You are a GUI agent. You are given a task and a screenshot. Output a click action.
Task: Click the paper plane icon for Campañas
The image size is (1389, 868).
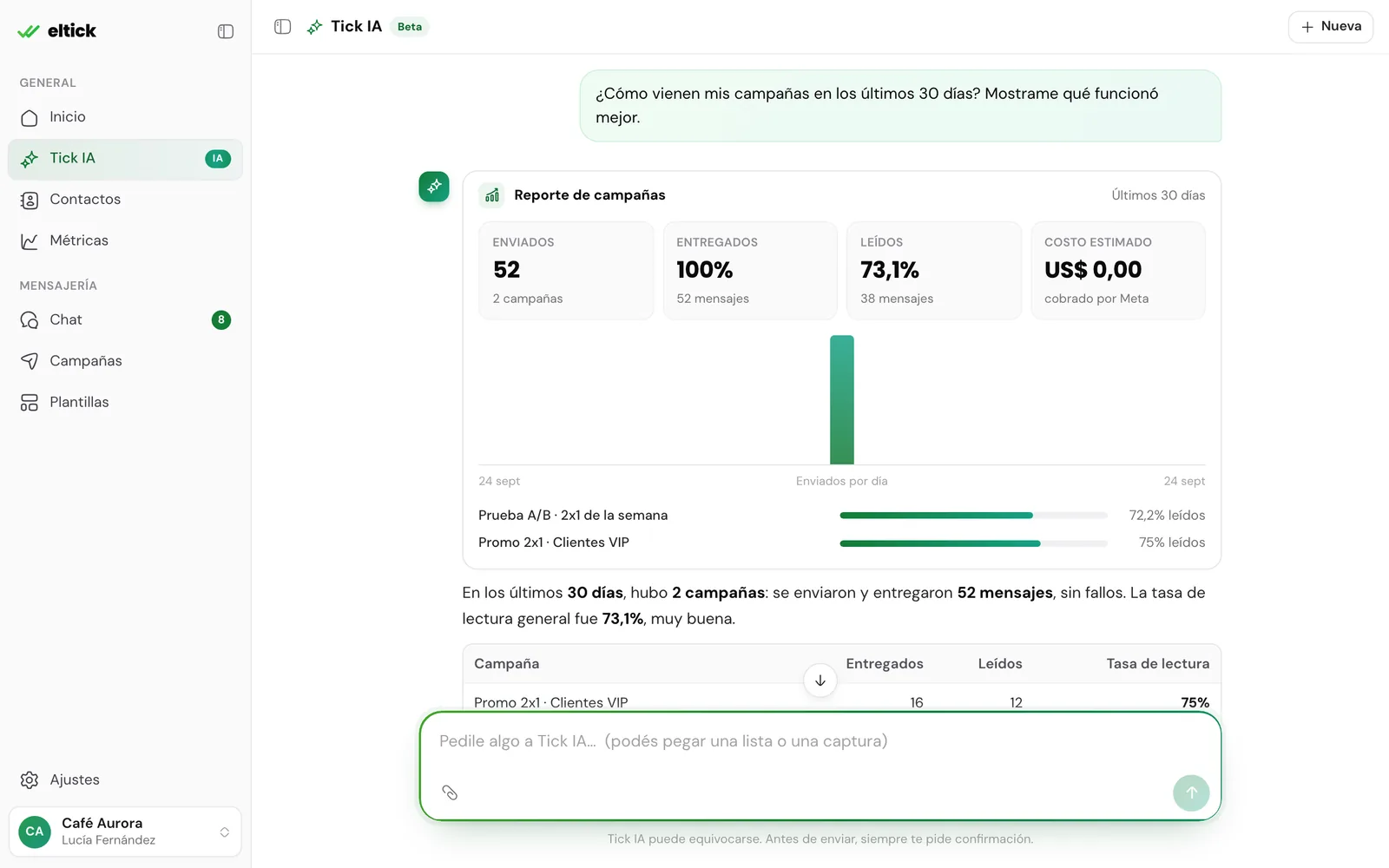tap(30, 361)
